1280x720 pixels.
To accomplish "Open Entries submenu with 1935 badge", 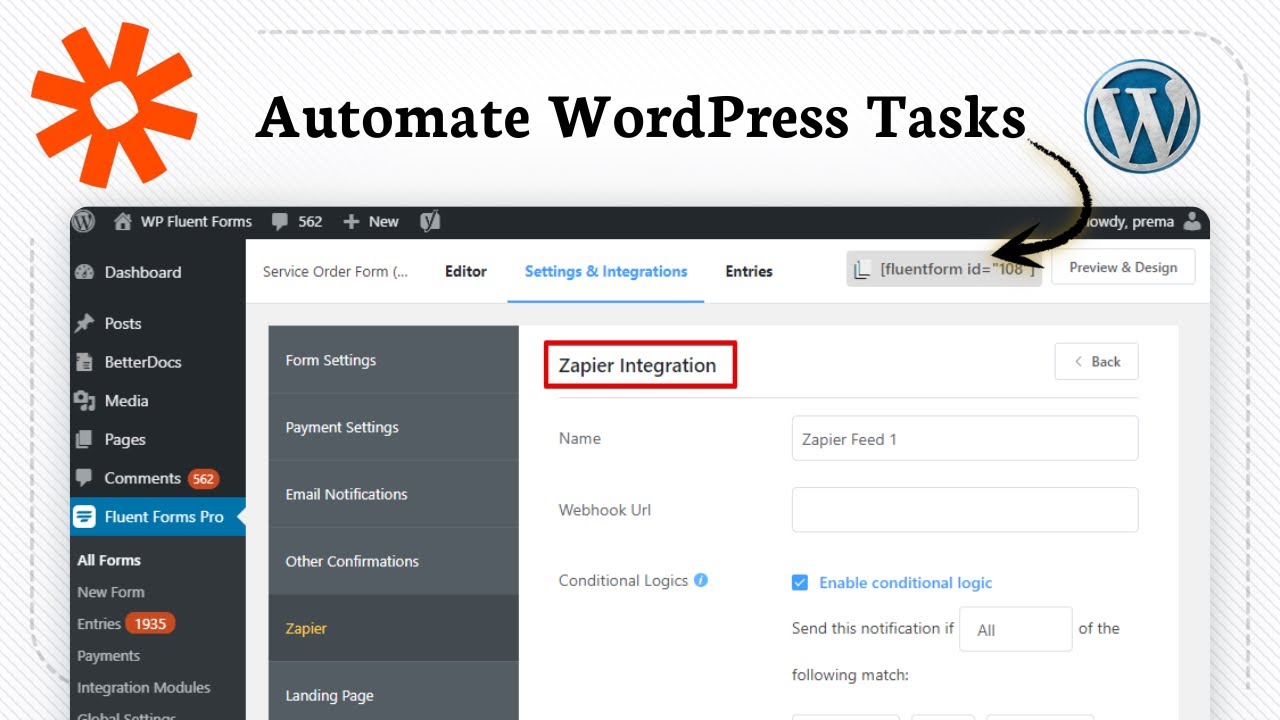I will tap(126, 624).
